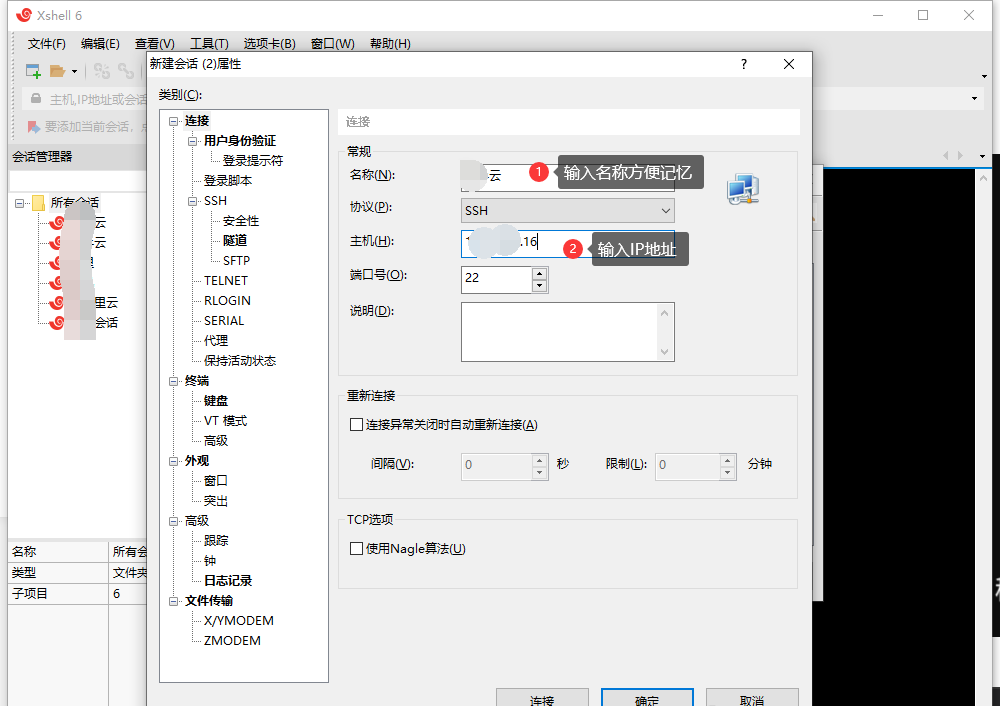1000x706 pixels.
Task: Click the Xshell 6 logo icon
Action: 24,15
